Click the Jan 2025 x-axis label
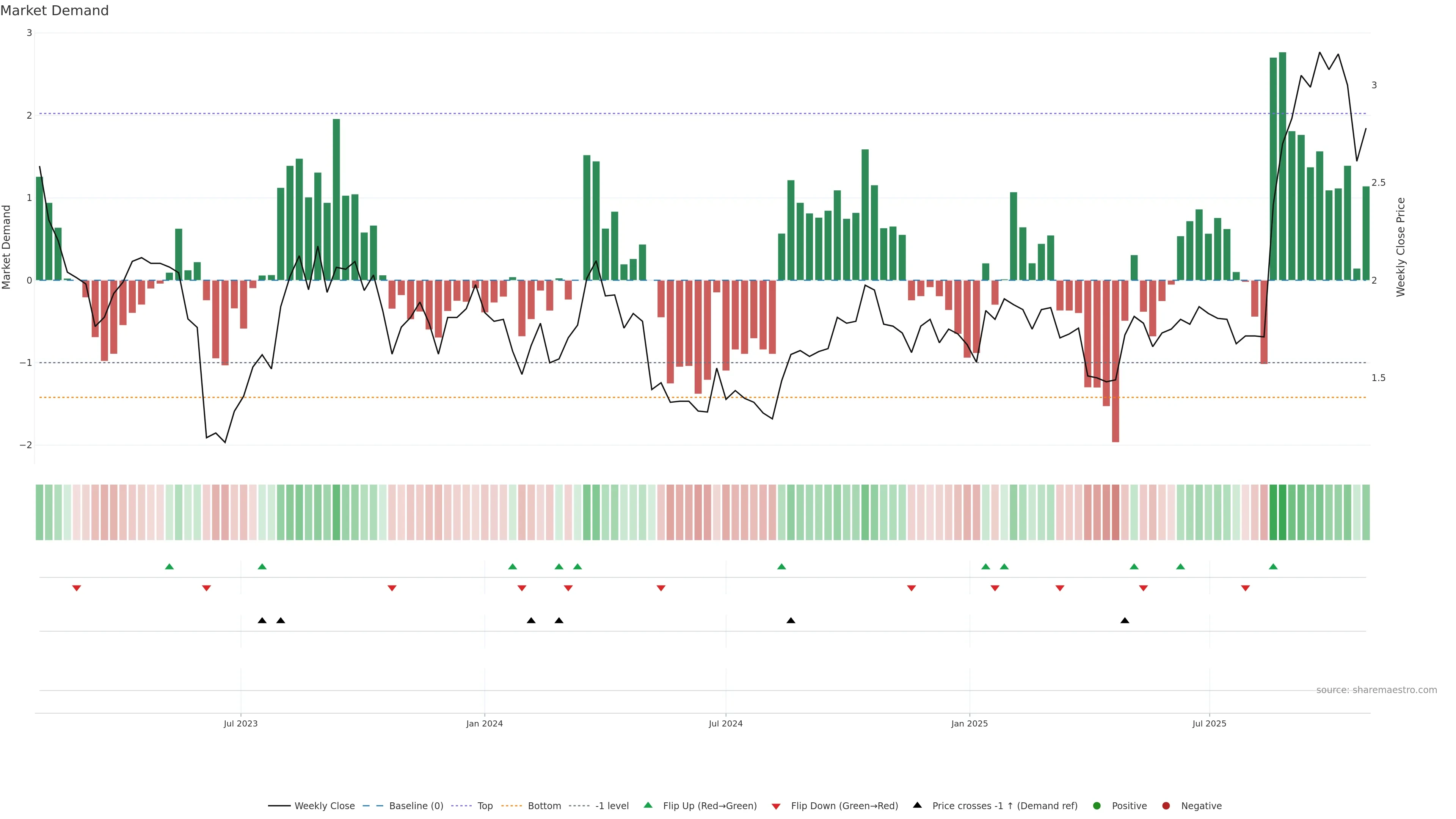Viewport: 1456px width, 819px height. pyautogui.click(x=970, y=723)
